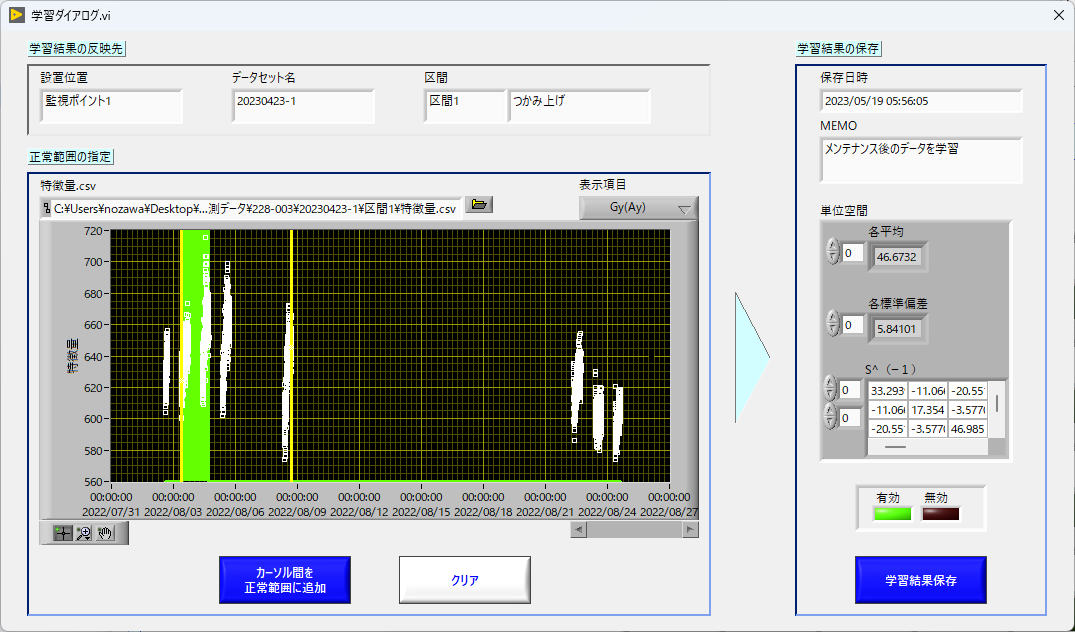Screen dimensions: 1075x632
Task: Click the path type icon left of file path
Action: [46, 208]
